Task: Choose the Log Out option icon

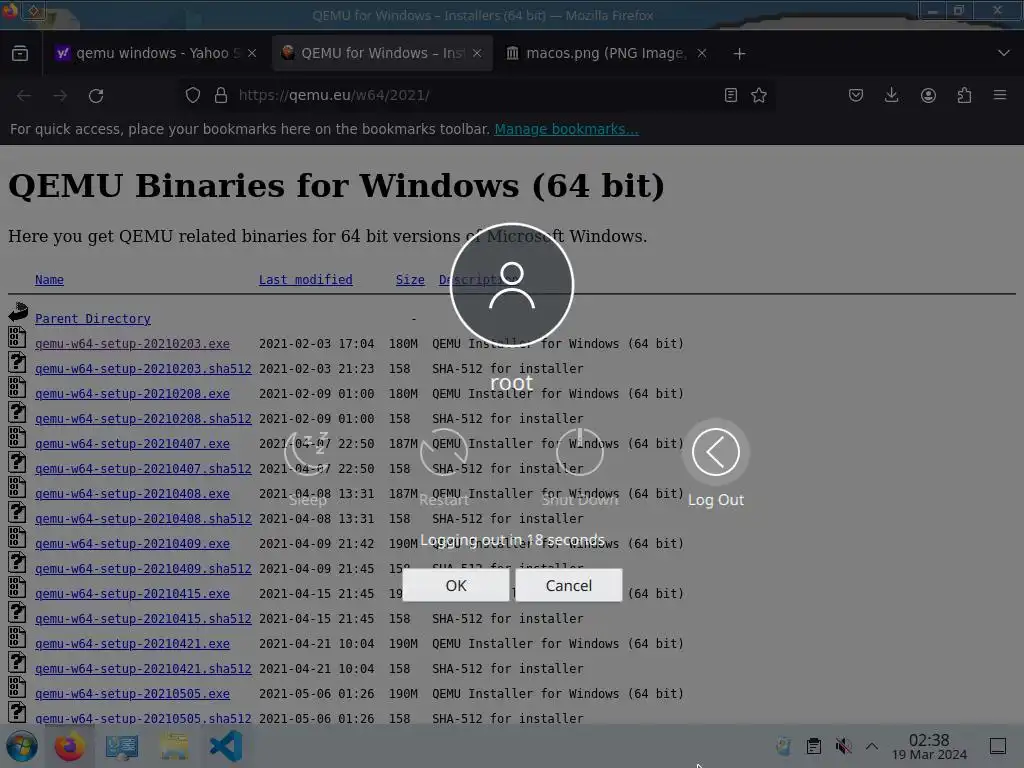Action: pos(716,452)
